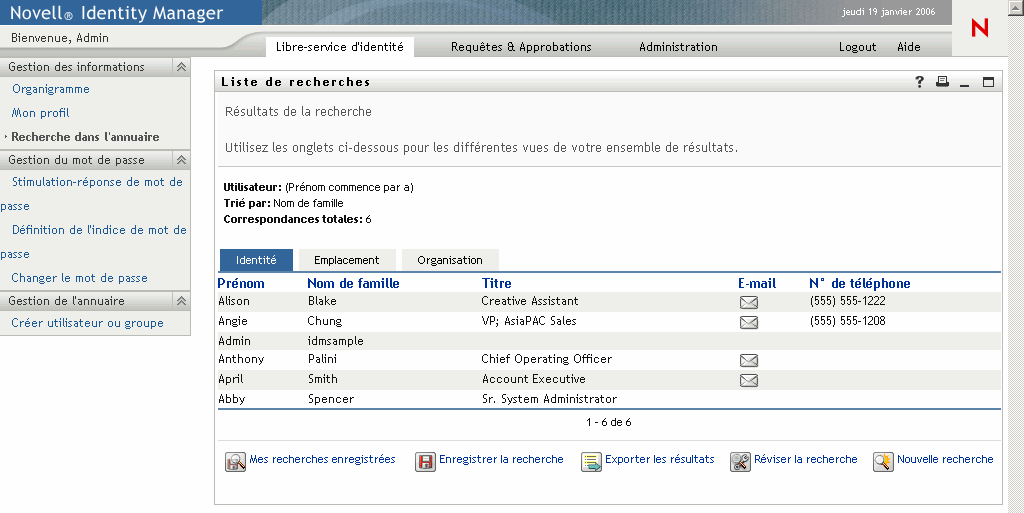Click title Sr. System Administrator
The width and height of the screenshot is (1024, 513).
click(x=549, y=399)
